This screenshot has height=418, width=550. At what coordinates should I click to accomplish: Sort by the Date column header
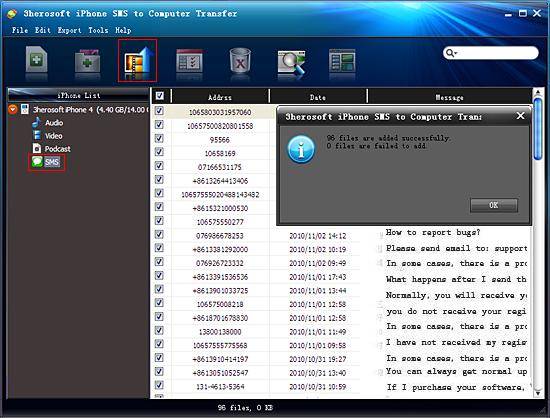pyautogui.click(x=318, y=97)
